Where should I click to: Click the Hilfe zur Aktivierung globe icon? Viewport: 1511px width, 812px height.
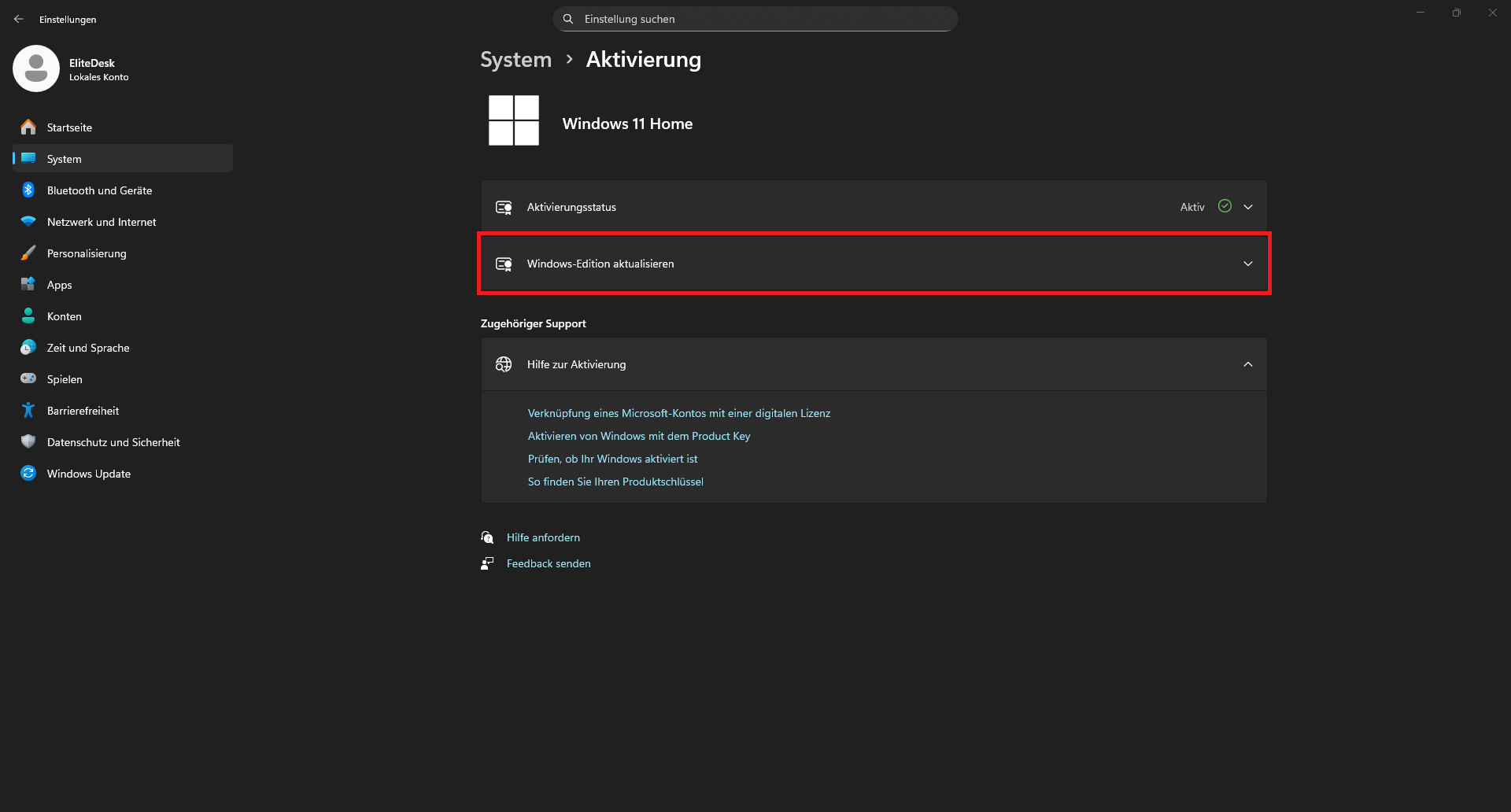pyautogui.click(x=504, y=364)
